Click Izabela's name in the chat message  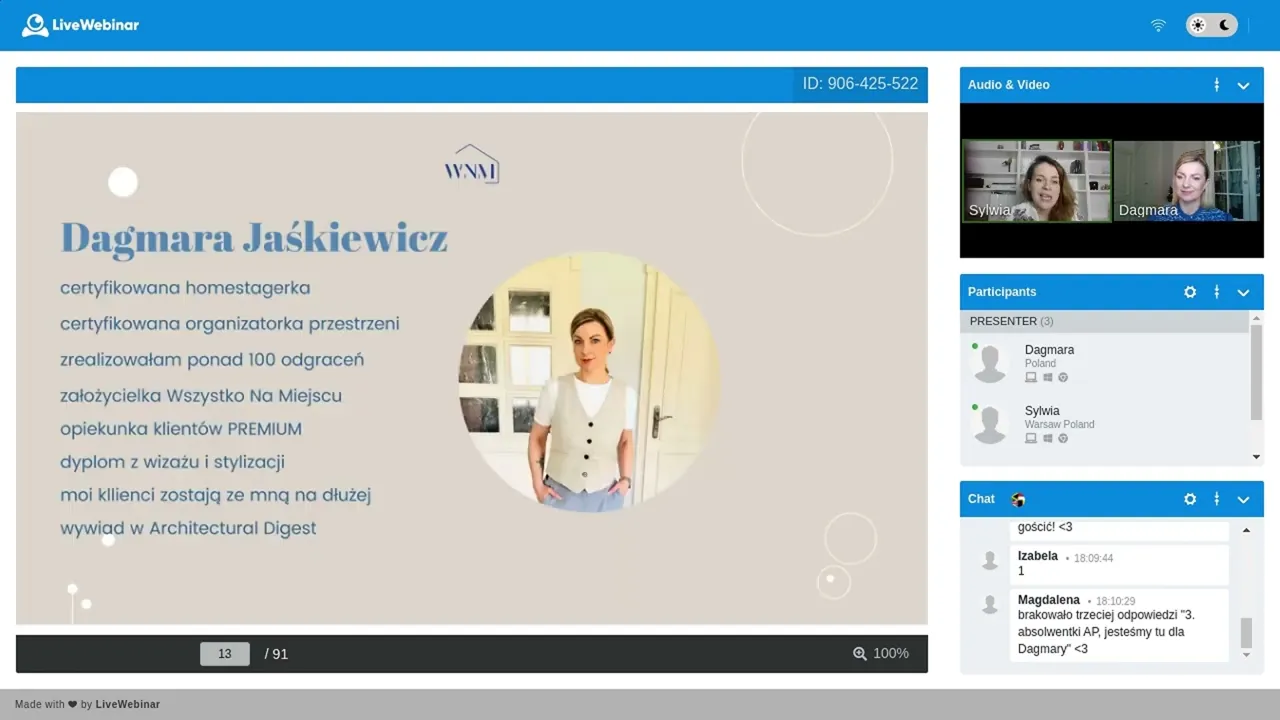(1038, 556)
